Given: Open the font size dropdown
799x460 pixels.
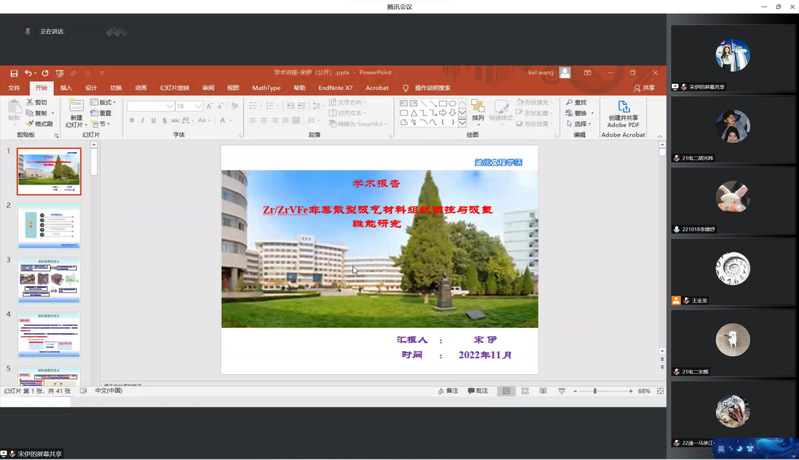Looking at the screenshot, I should pos(199,106).
